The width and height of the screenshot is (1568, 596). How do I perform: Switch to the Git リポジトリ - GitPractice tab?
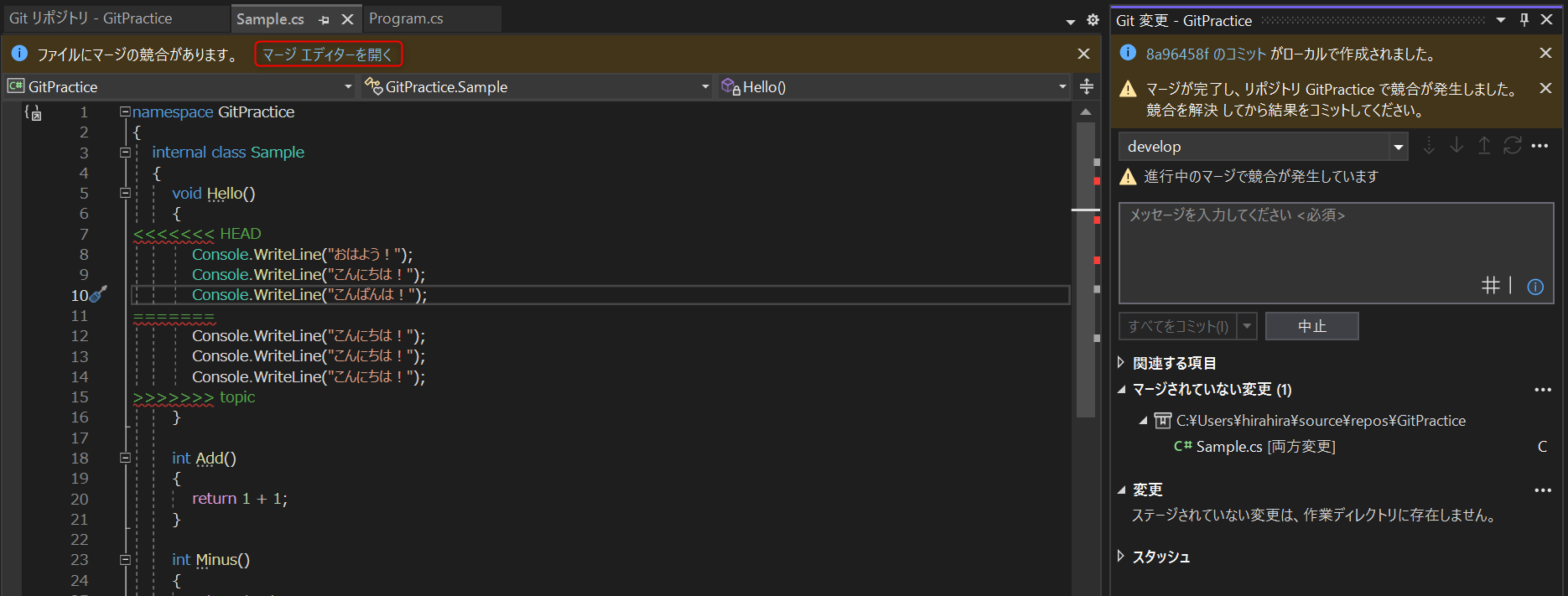(91, 18)
